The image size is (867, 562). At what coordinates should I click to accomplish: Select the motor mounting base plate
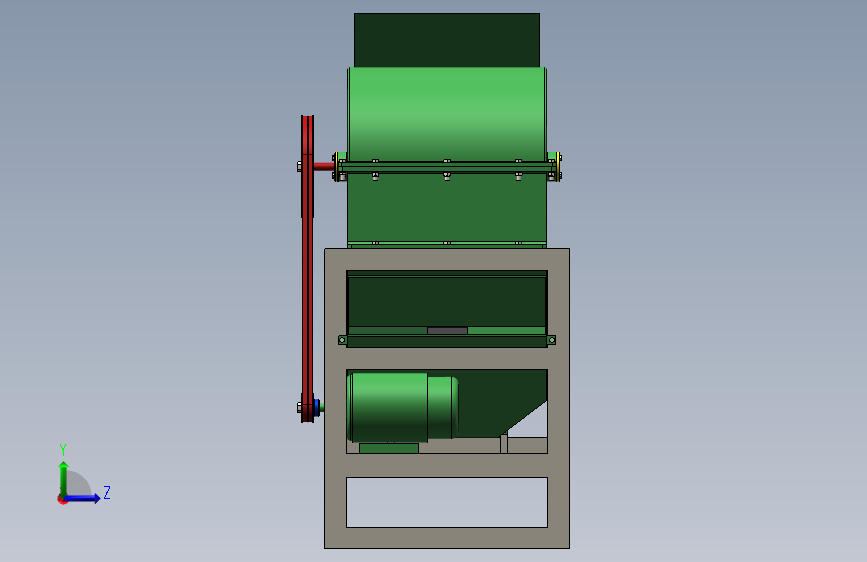[389, 448]
